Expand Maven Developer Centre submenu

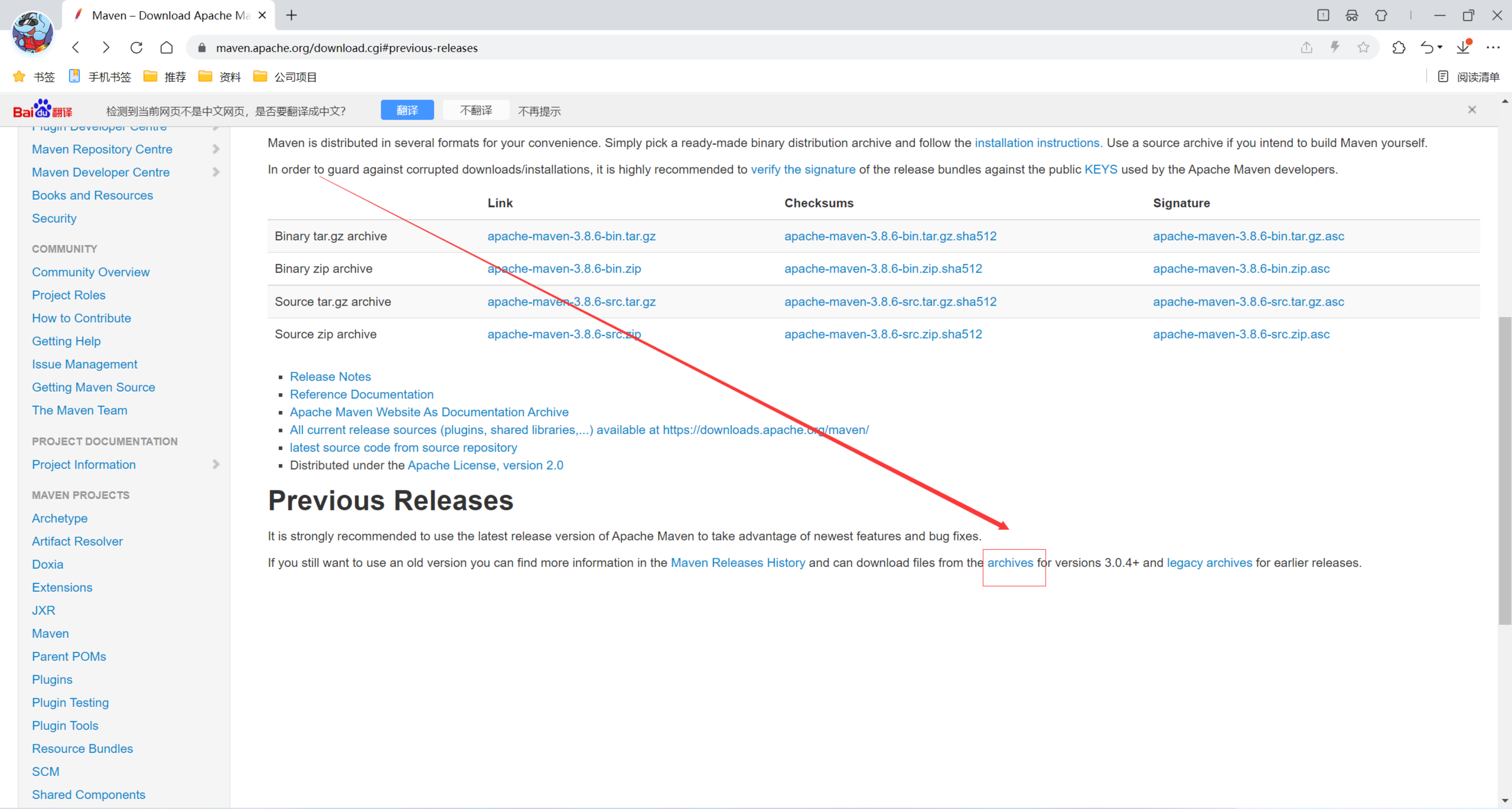216,172
